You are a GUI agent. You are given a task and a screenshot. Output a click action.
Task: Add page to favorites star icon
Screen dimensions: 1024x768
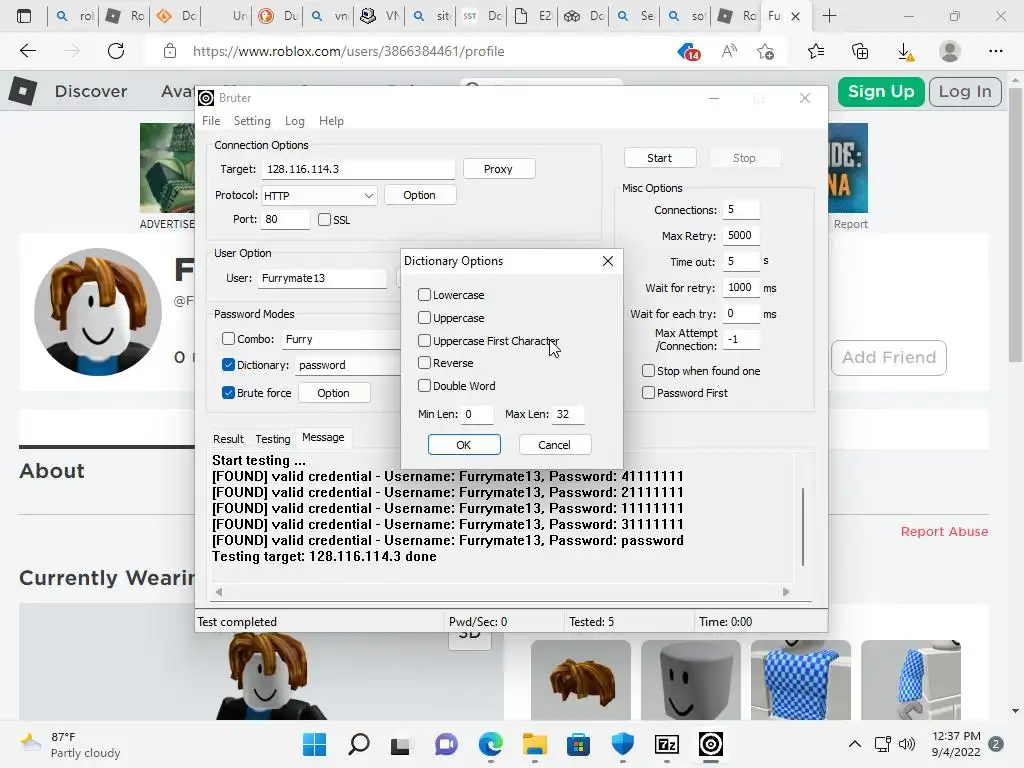tap(765, 51)
